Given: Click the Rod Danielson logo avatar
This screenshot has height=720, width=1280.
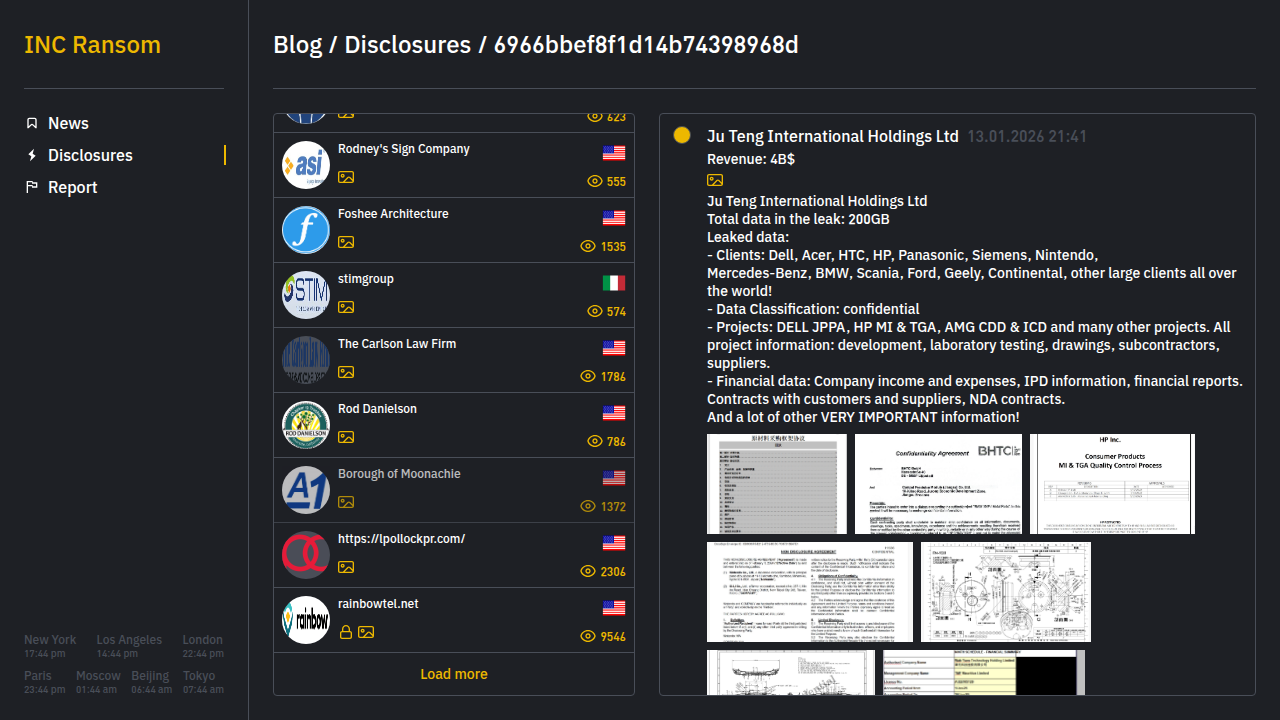Looking at the screenshot, I should click(306, 425).
